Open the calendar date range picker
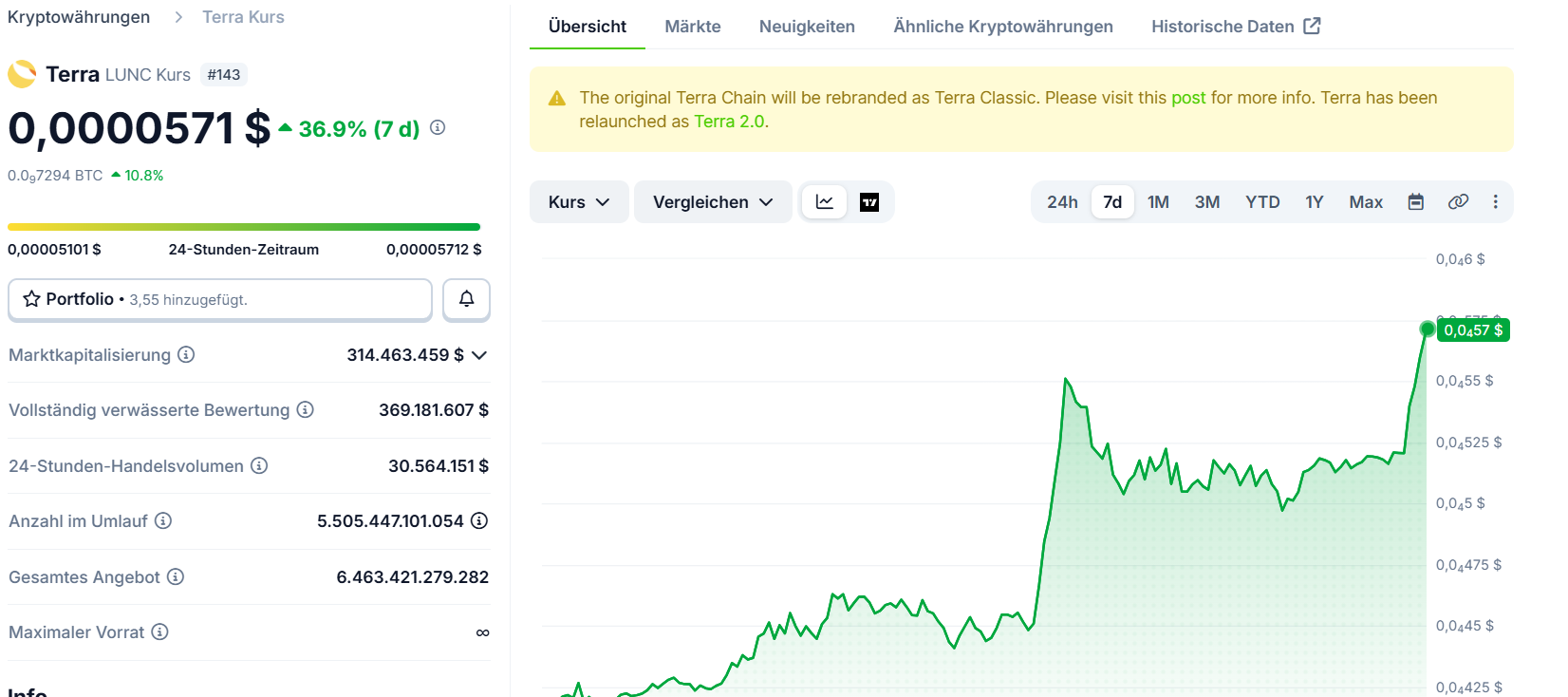 pyautogui.click(x=1415, y=202)
